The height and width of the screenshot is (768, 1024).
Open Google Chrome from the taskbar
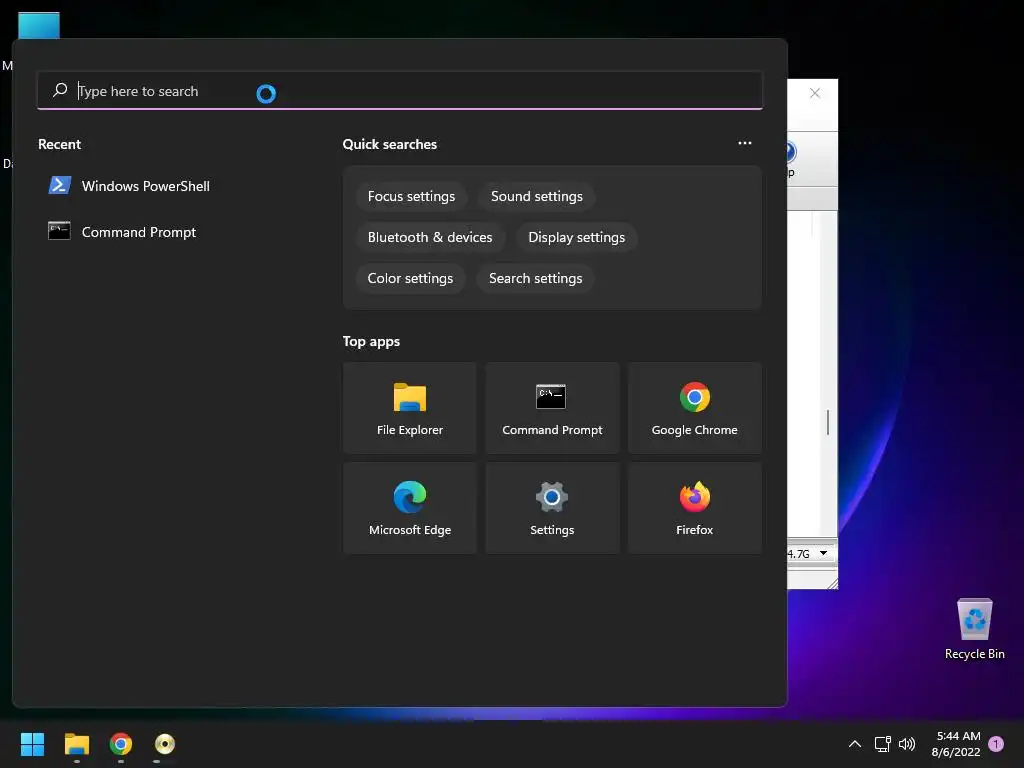121,744
